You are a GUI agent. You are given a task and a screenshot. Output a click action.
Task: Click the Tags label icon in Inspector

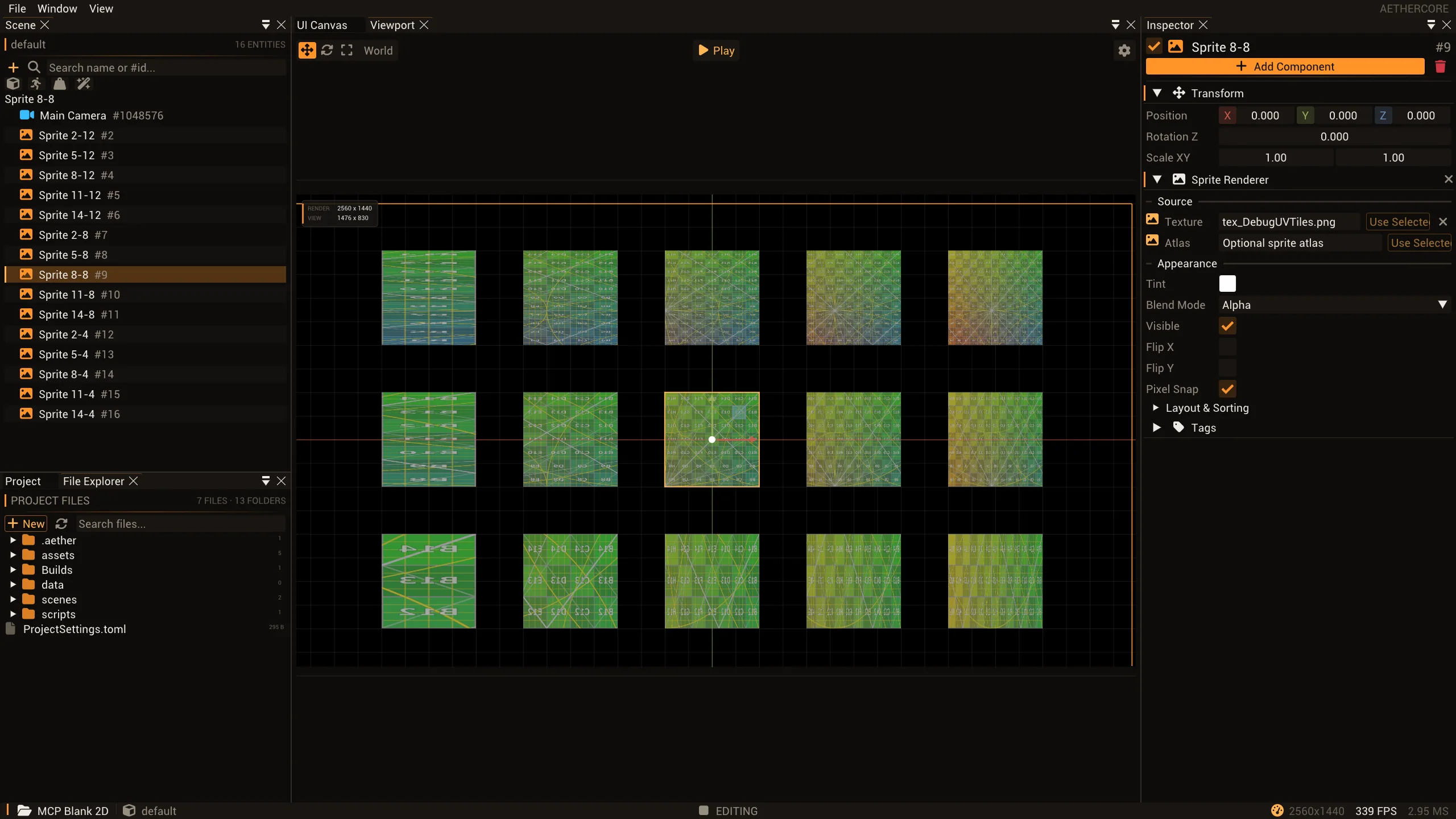point(1178,427)
